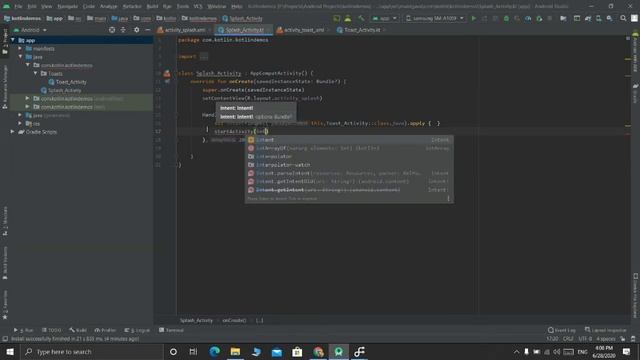Run the app with green play button
640x360 pixels.
coord(473,18)
